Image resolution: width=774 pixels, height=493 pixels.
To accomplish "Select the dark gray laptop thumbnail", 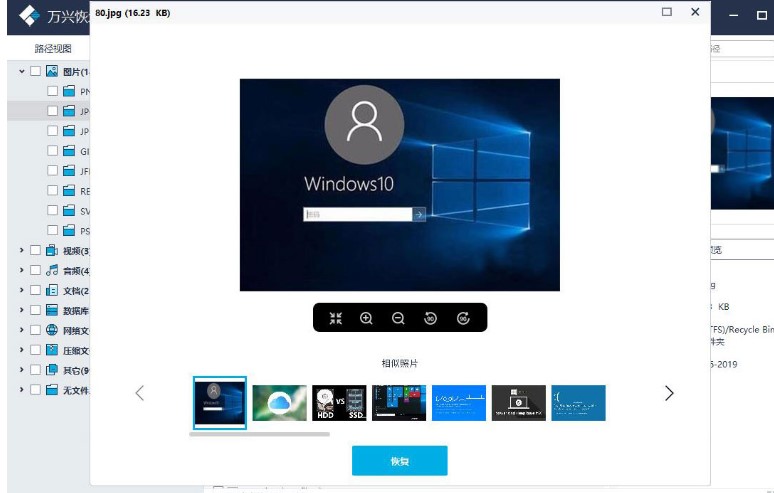I will tap(518, 403).
